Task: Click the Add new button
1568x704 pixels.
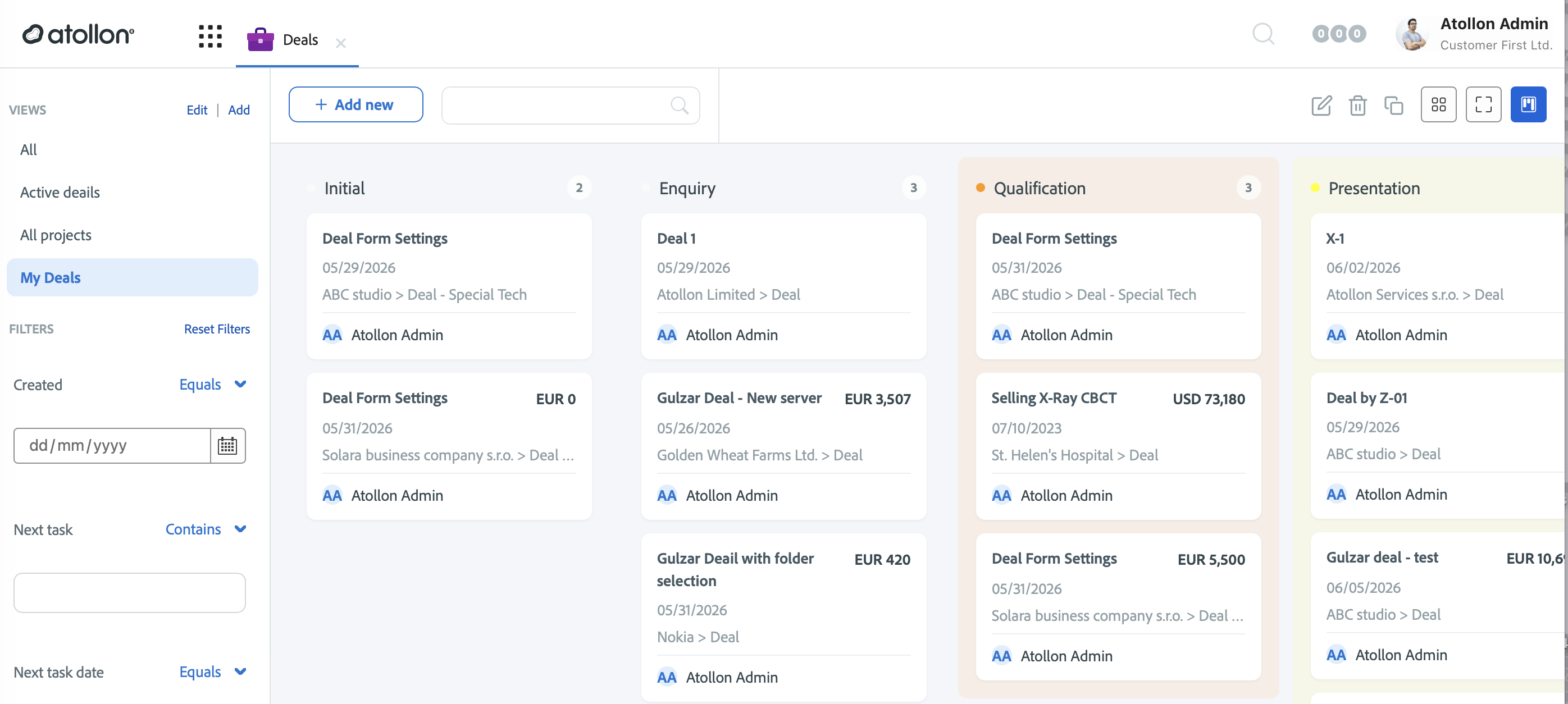Action: click(x=355, y=104)
